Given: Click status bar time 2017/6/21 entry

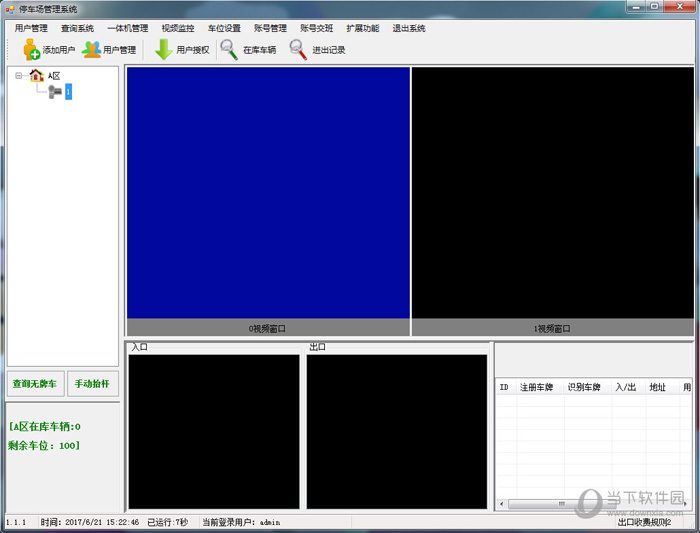Looking at the screenshot, I should [x=90, y=522].
